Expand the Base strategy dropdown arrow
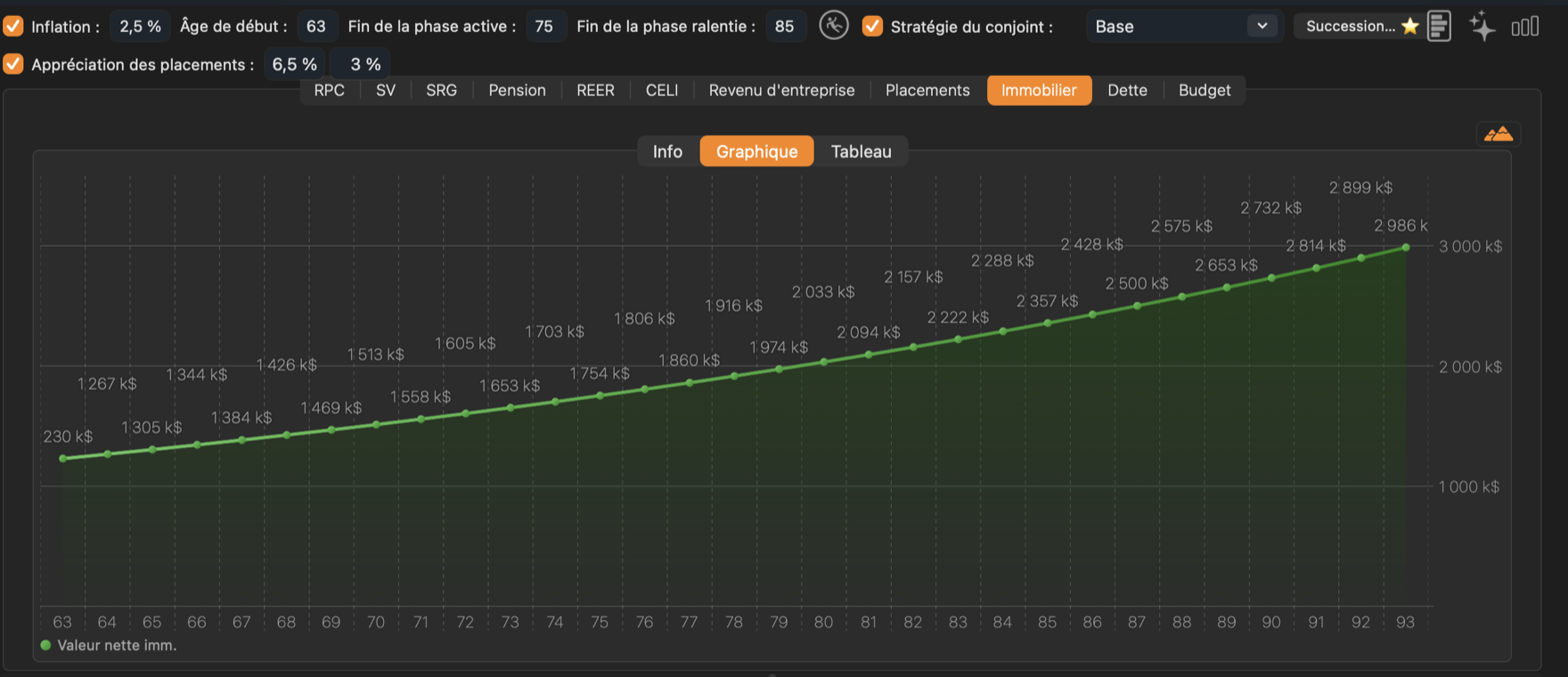 click(x=1262, y=26)
